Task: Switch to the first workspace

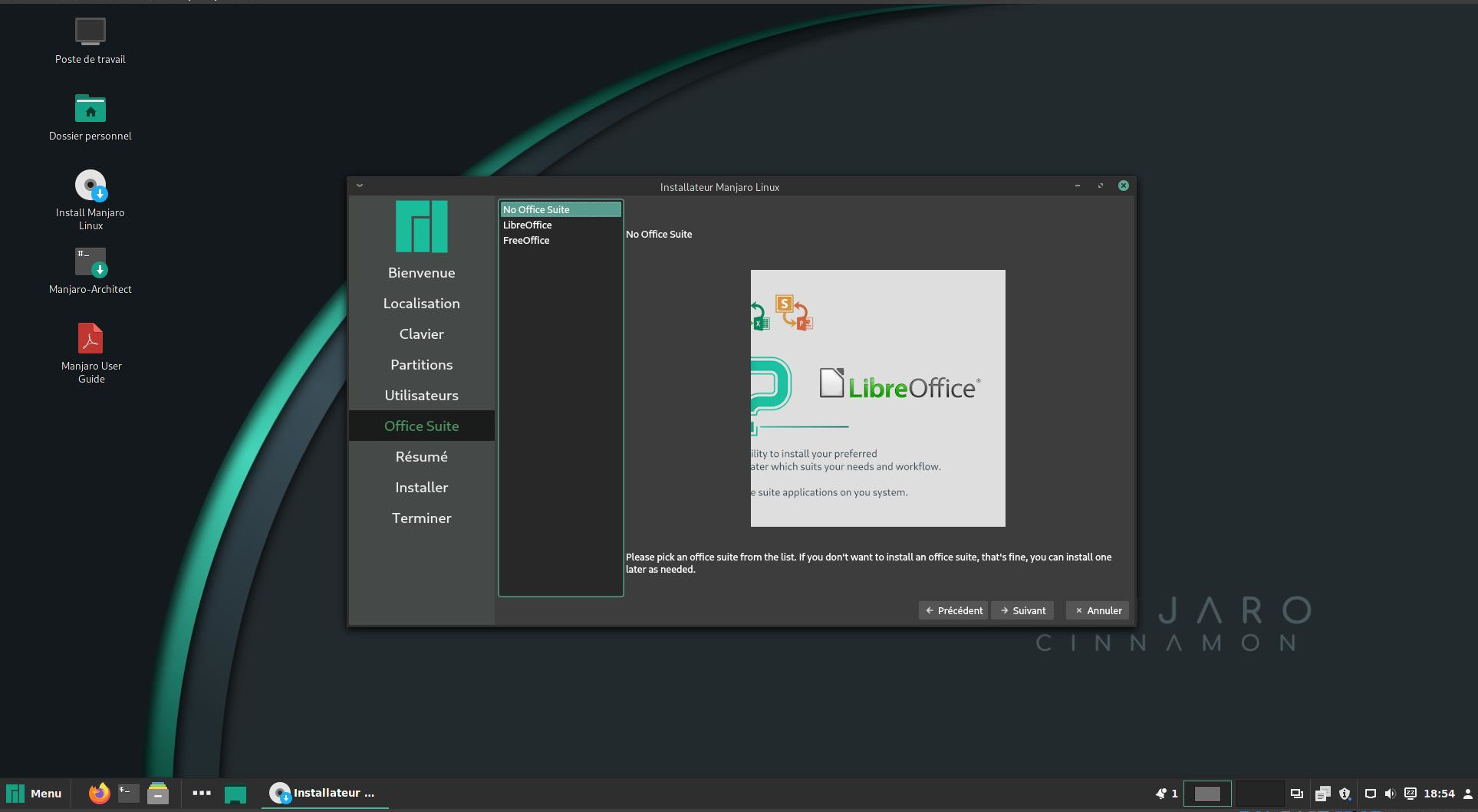Action: coord(1207,794)
